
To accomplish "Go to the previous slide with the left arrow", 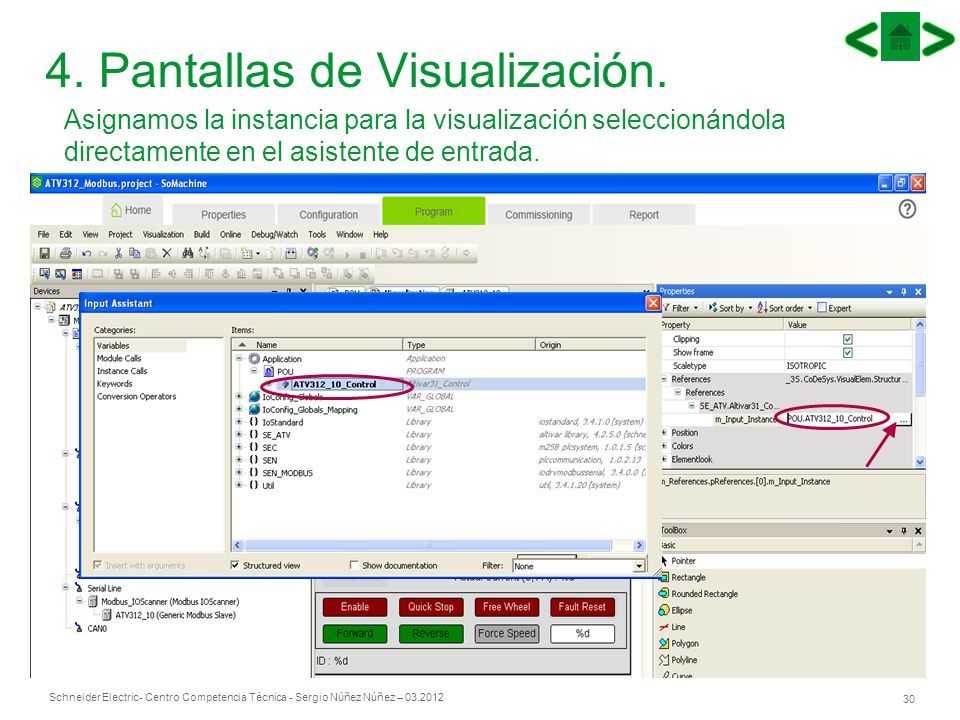I will pyautogui.click(x=862, y=39).
